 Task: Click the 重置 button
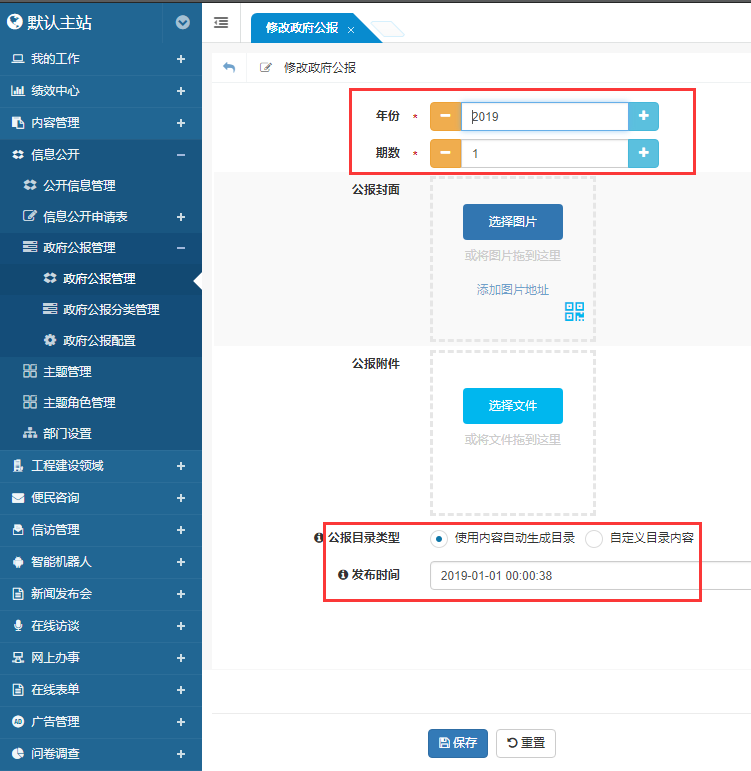coord(525,743)
